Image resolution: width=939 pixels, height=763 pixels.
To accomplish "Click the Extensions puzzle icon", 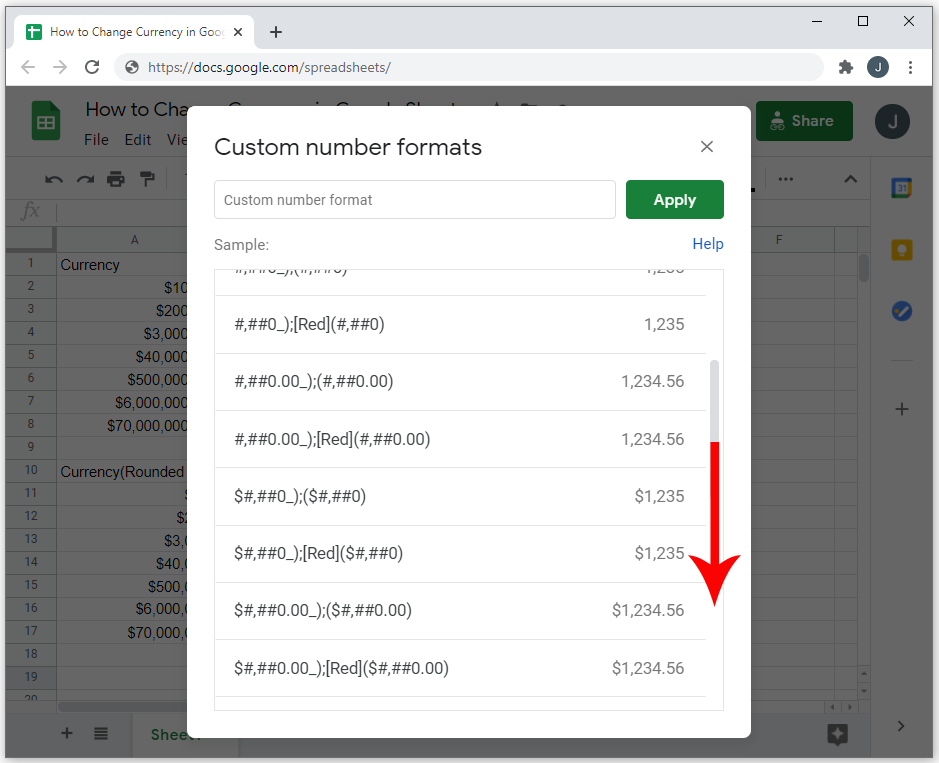I will (846, 67).
